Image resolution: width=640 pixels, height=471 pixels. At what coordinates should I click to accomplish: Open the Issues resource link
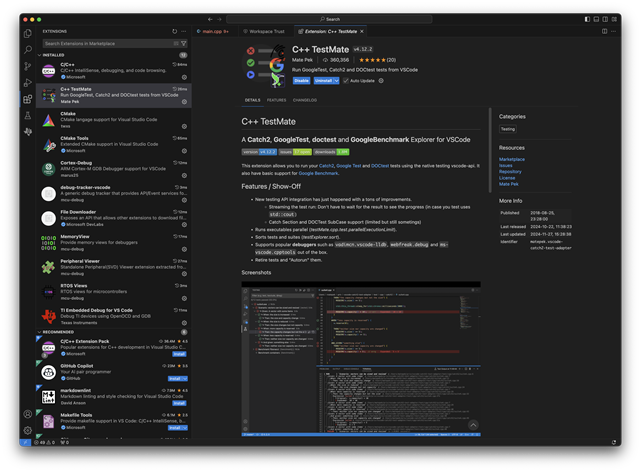(x=505, y=166)
